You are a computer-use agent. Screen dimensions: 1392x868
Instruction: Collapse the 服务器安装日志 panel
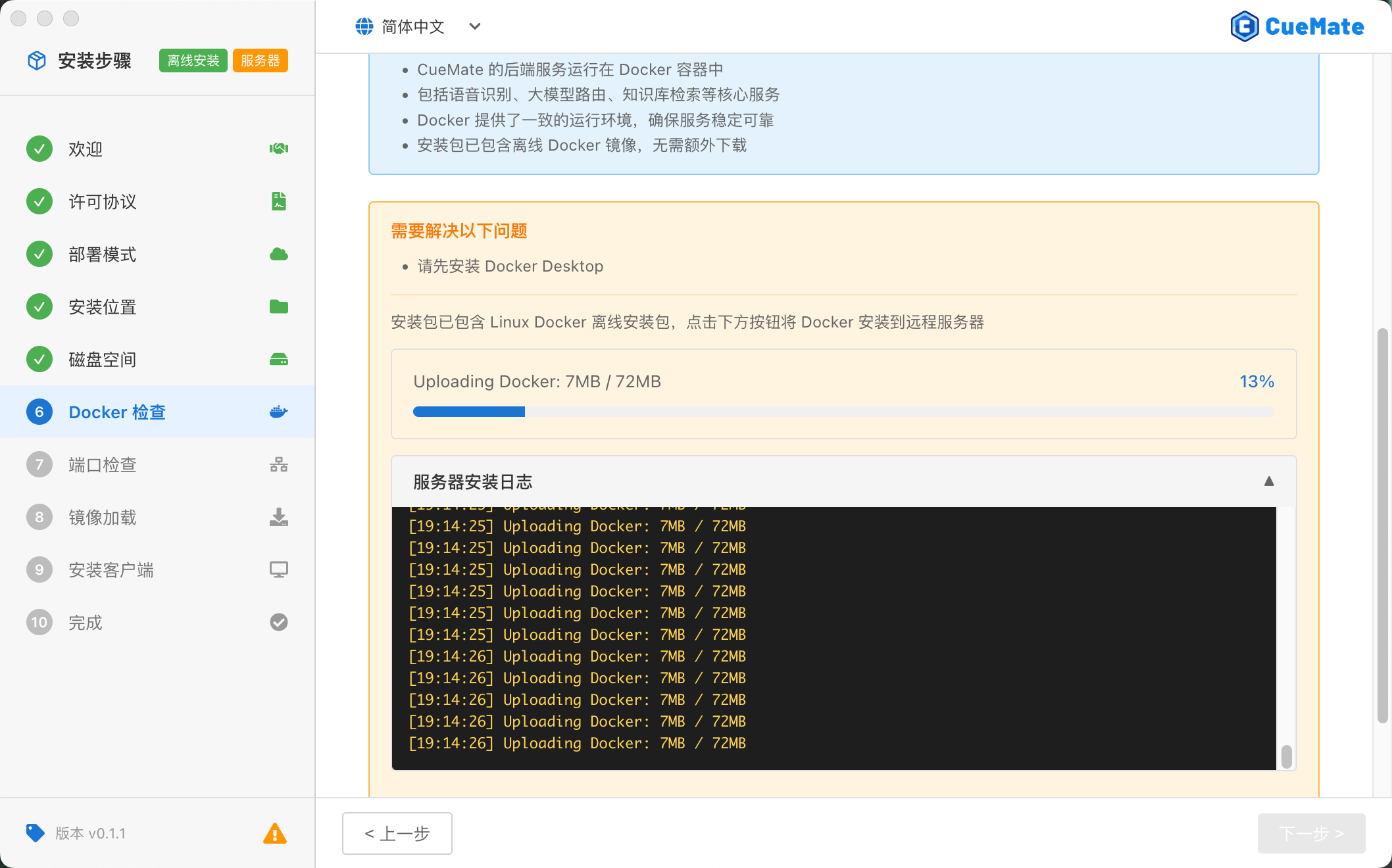point(1268,482)
